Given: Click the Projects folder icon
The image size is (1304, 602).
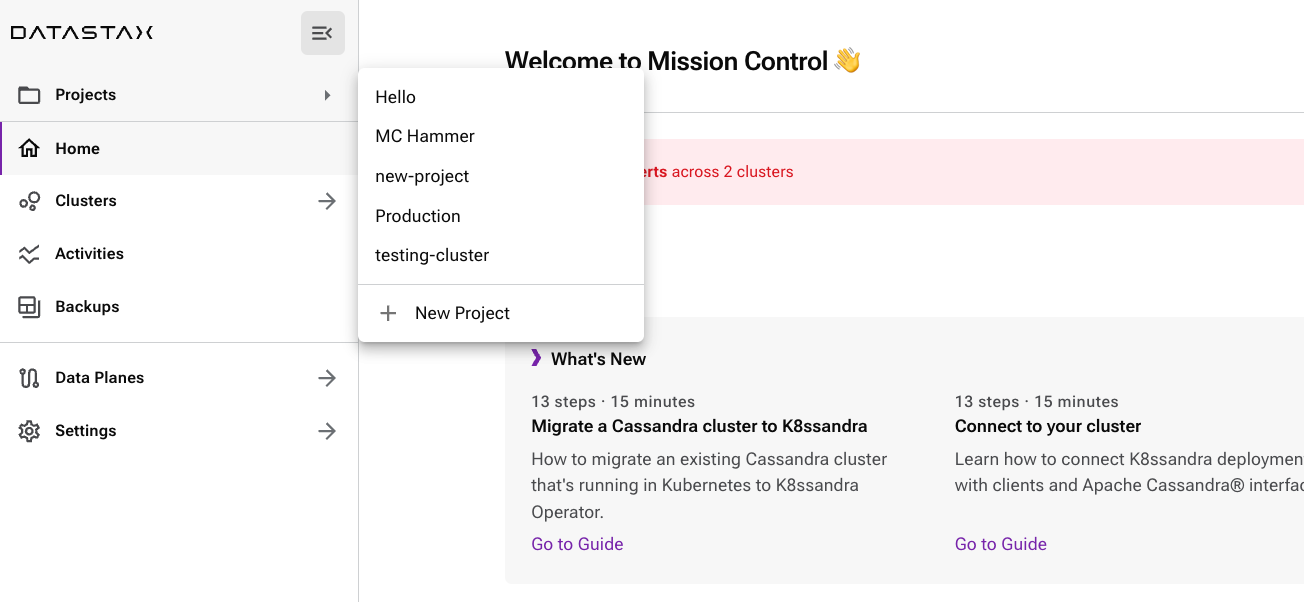Looking at the screenshot, I should pyautogui.click(x=31, y=94).
